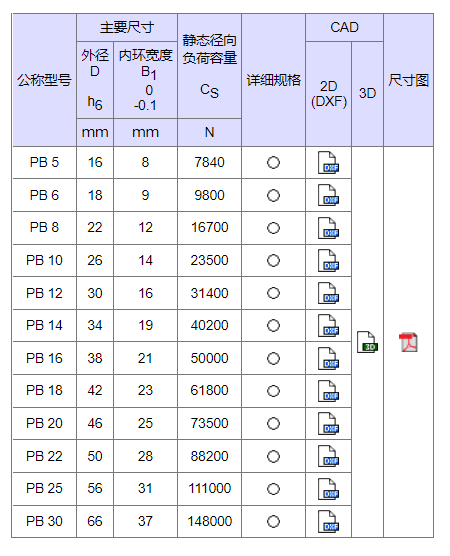
Task: Select the PB 10 model name
Action: (x=44, y=261)
